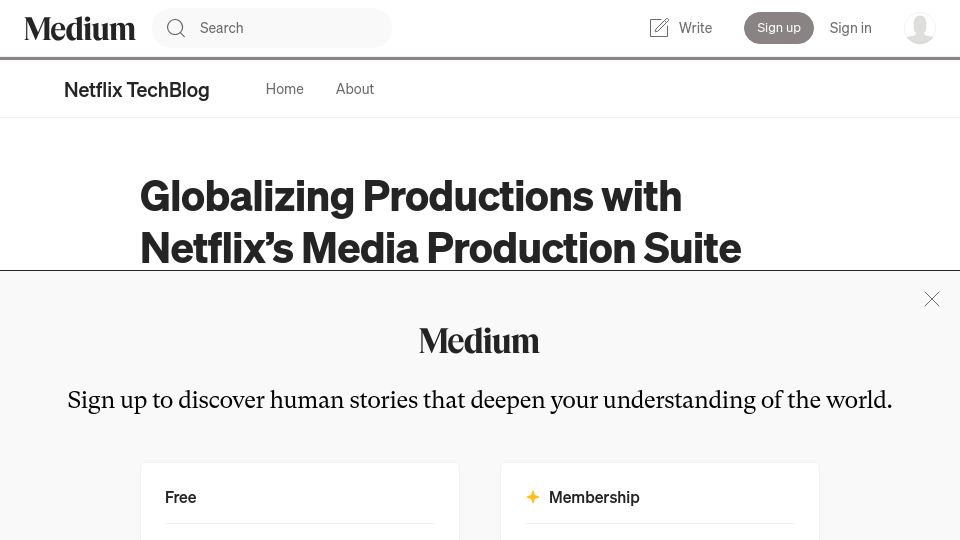Select the Free plan card

300,501
